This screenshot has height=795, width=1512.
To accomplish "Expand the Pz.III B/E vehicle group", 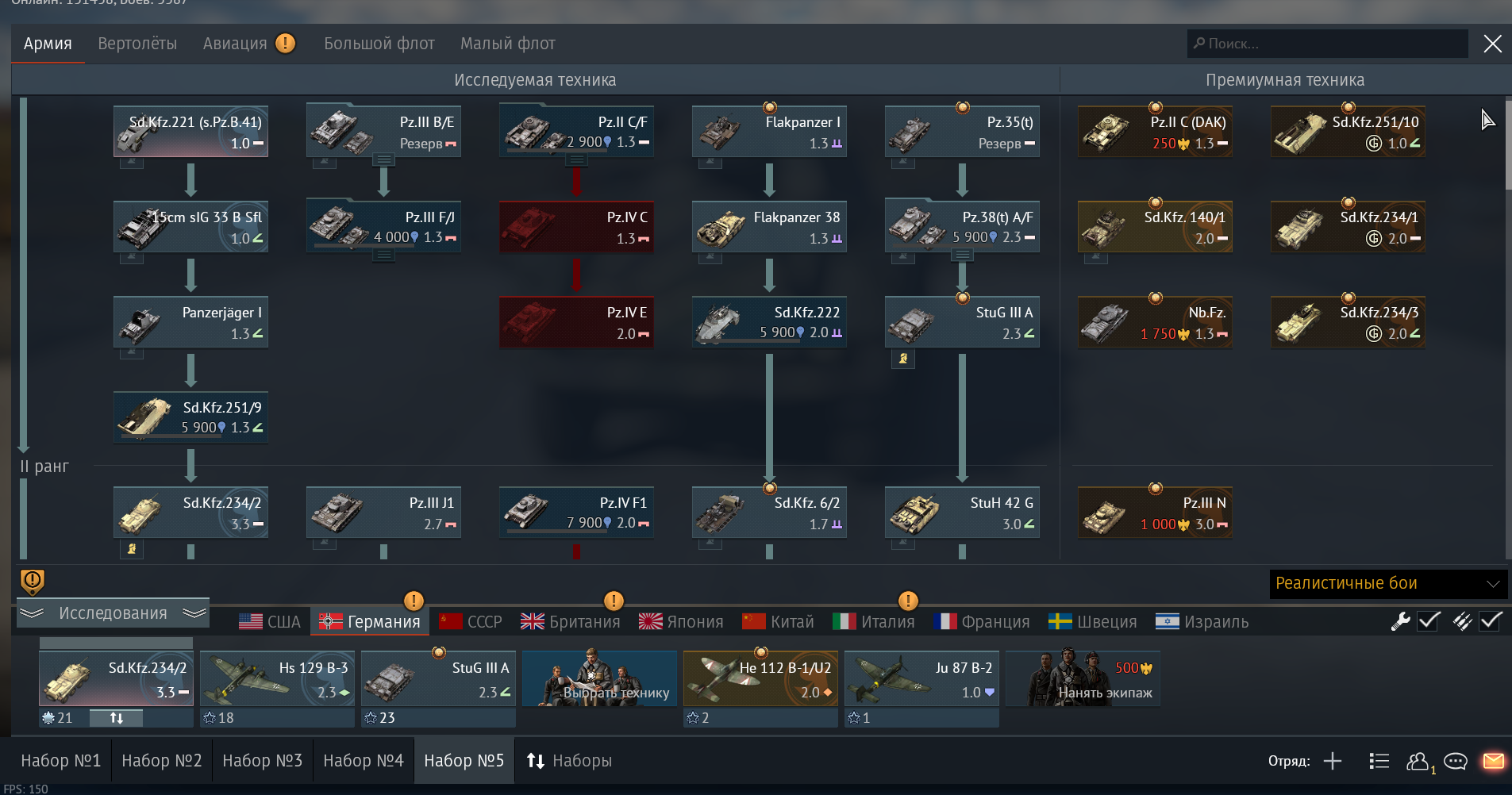I will (384, 160).
